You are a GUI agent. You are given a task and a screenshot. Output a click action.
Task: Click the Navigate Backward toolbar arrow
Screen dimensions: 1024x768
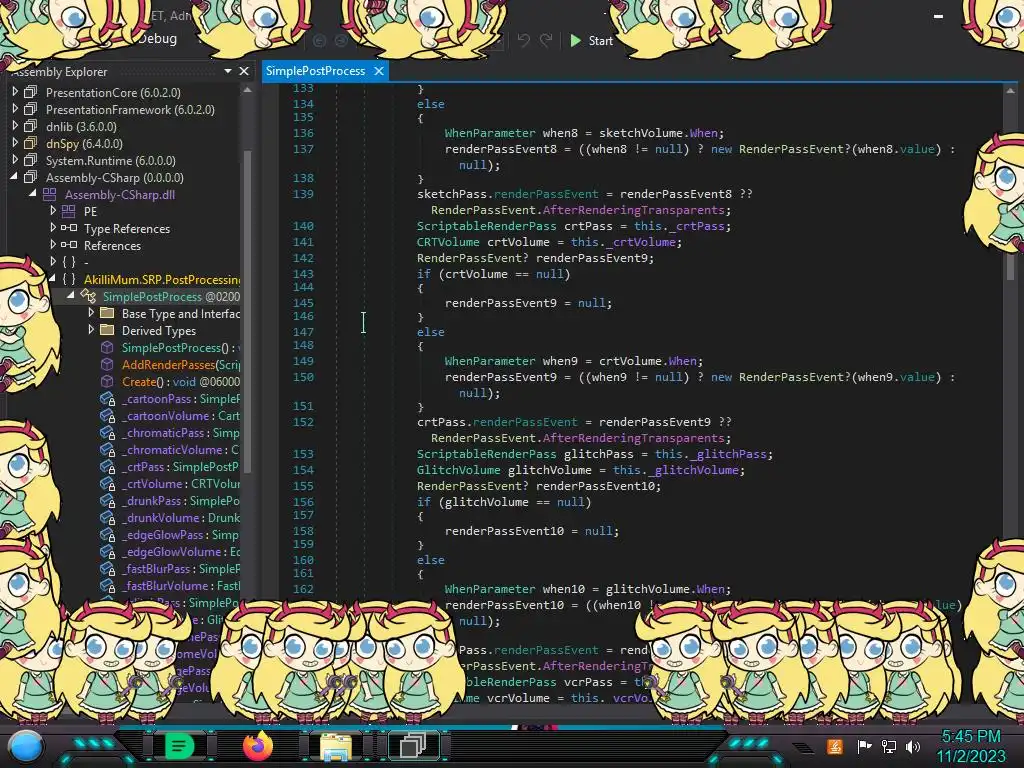click(319, 40)
